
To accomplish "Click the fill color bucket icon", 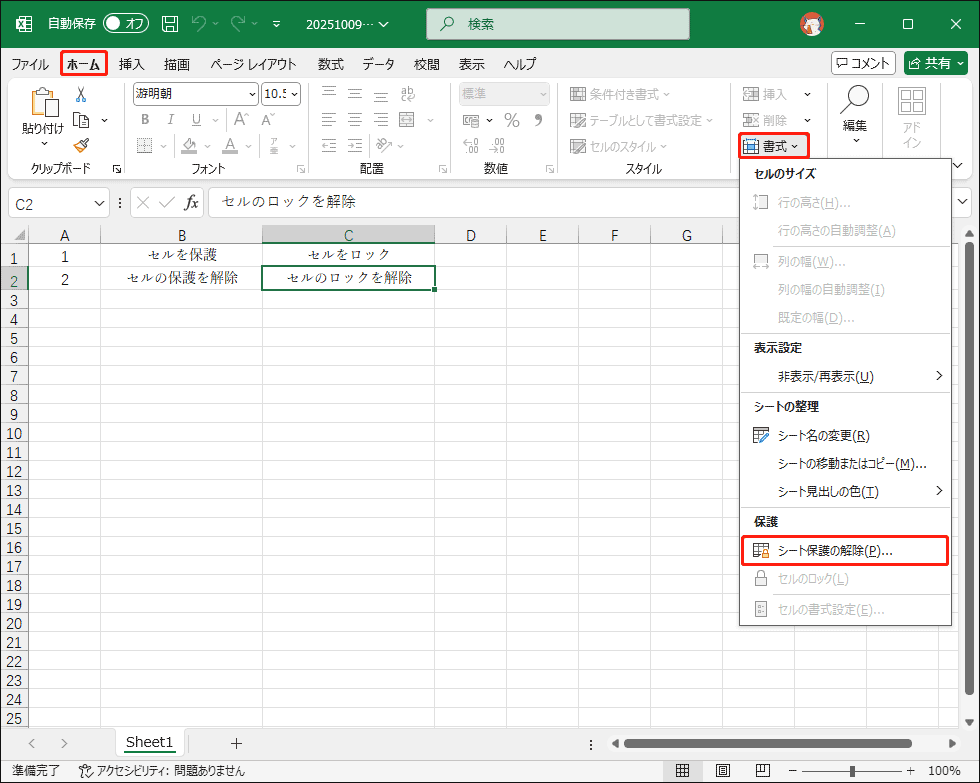I will (189, 146).
